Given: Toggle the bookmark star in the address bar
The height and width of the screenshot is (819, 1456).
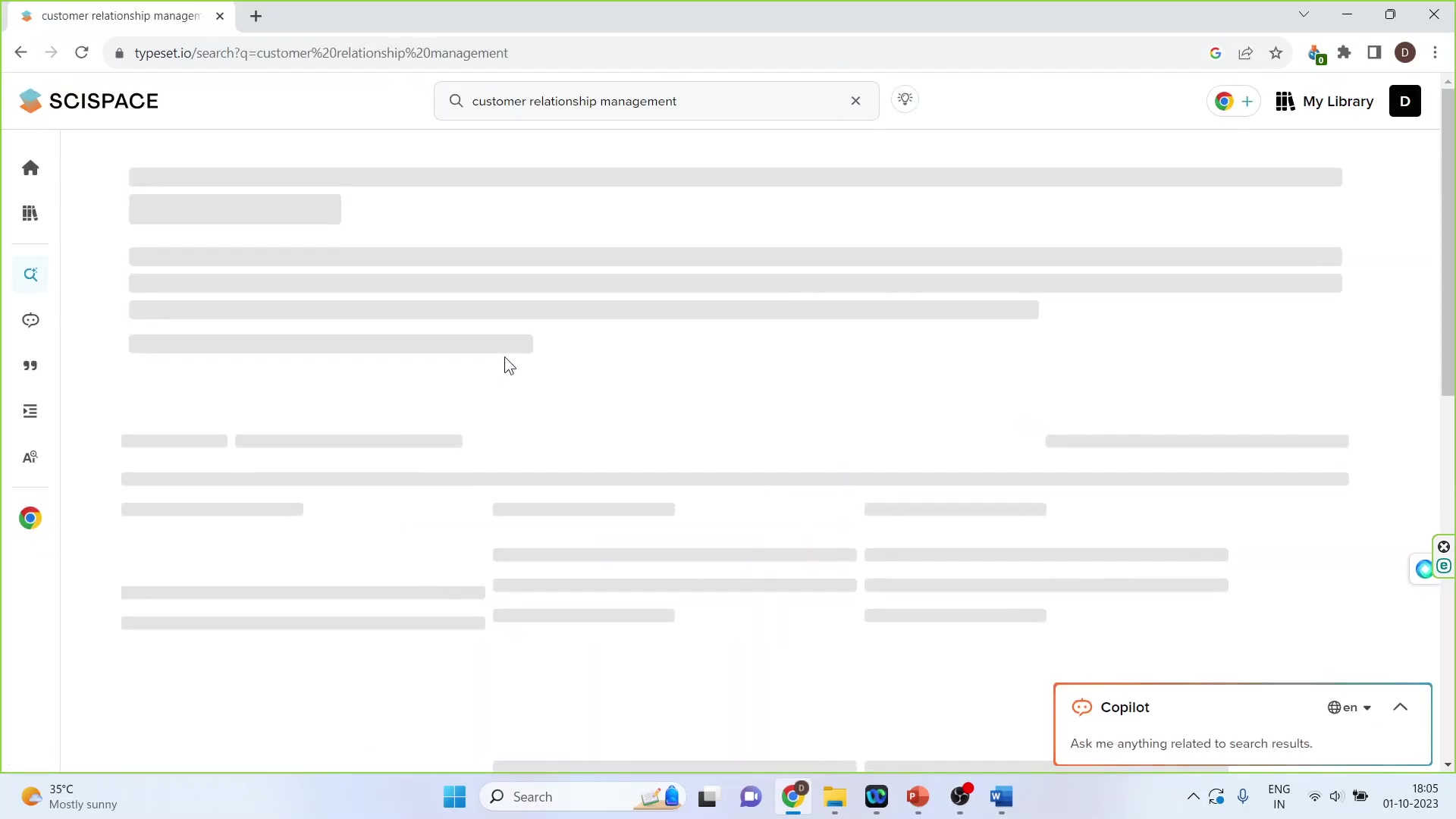Looking at the screenshot, I should pyautogui.click(x=1276, y=52).
